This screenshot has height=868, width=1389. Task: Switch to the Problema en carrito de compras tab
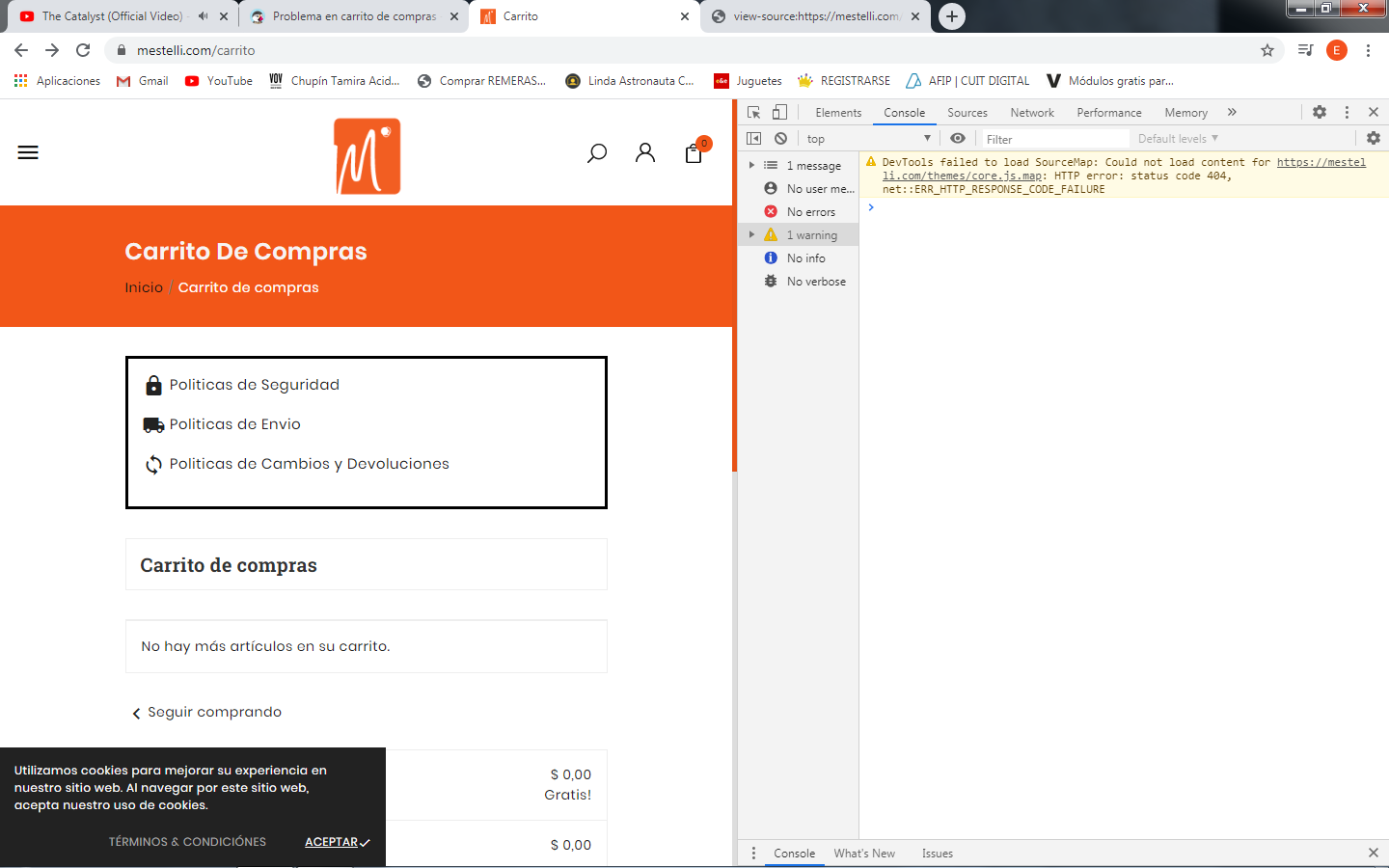coord(353,16)
